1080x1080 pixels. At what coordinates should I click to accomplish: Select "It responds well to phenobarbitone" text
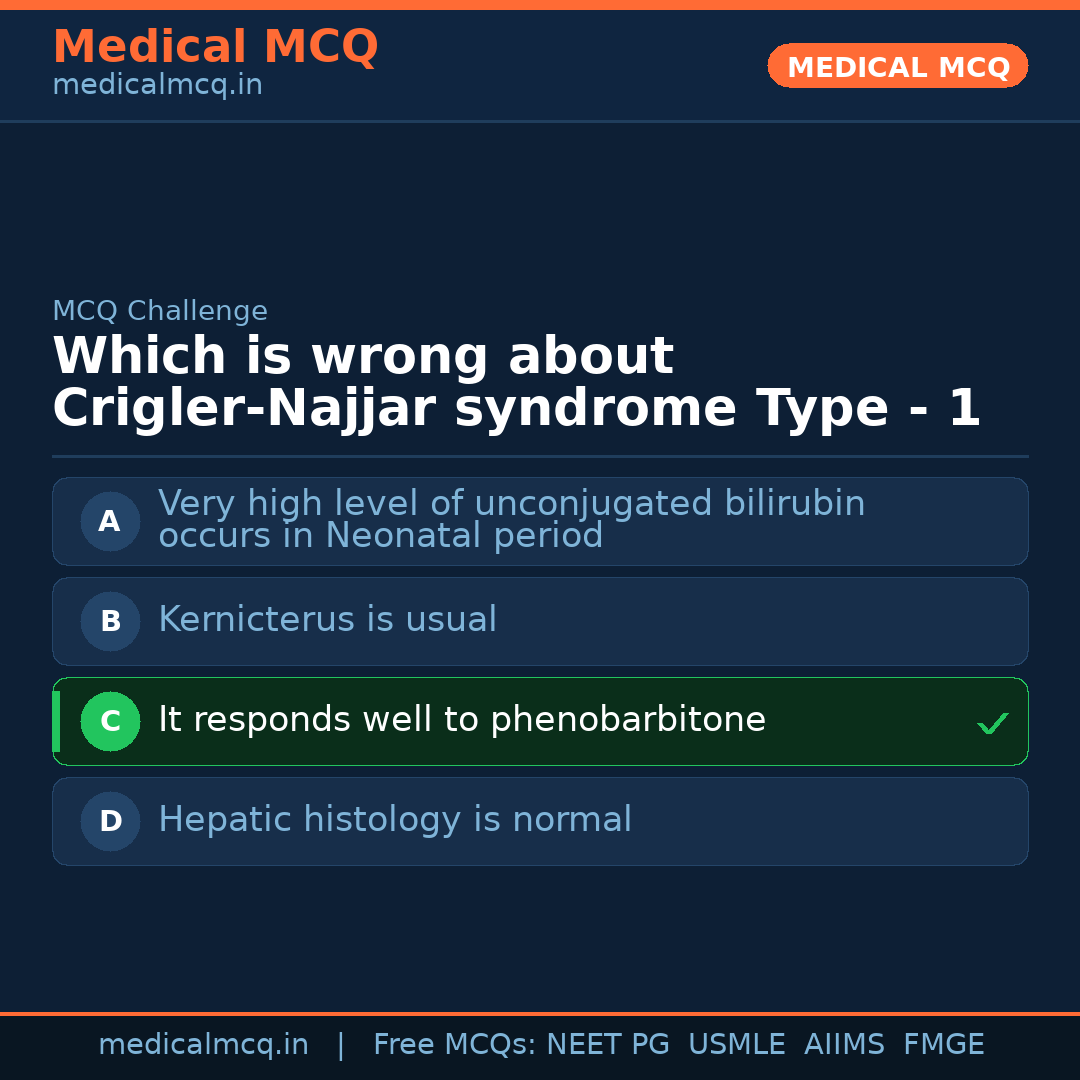(462, 720)
